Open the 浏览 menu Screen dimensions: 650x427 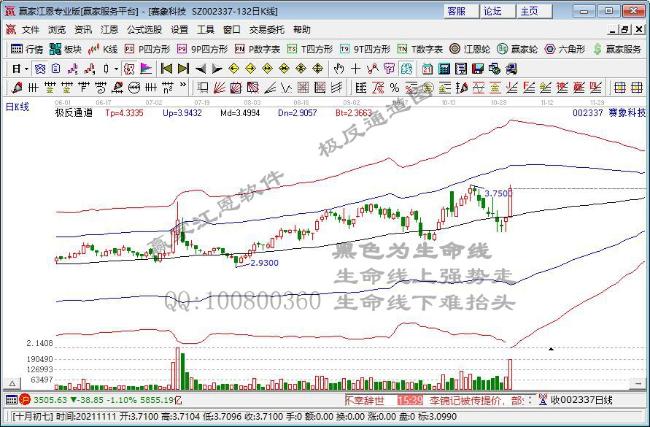(x=57, y=30)
